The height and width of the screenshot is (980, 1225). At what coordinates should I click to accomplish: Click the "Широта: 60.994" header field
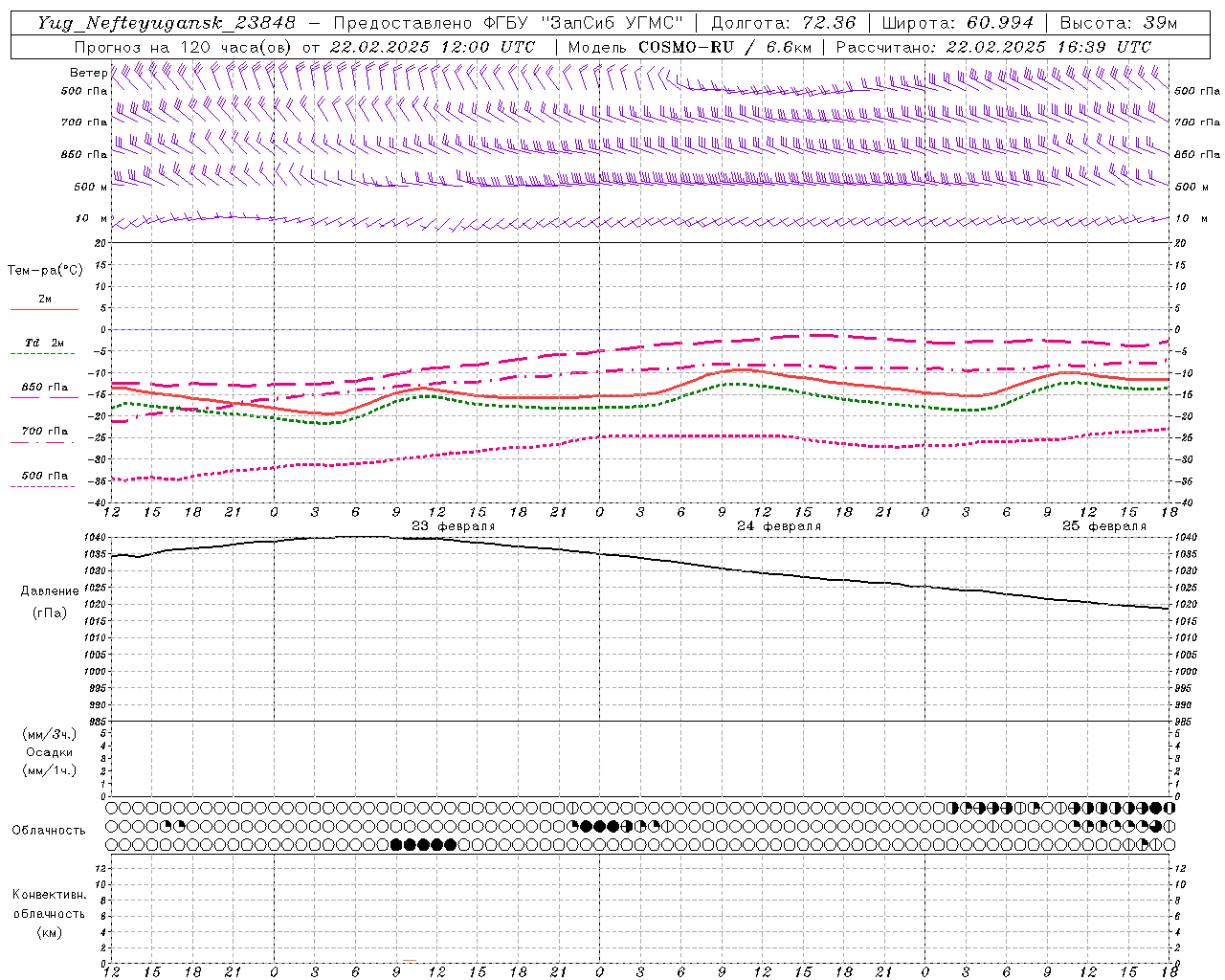coord(957,23)
